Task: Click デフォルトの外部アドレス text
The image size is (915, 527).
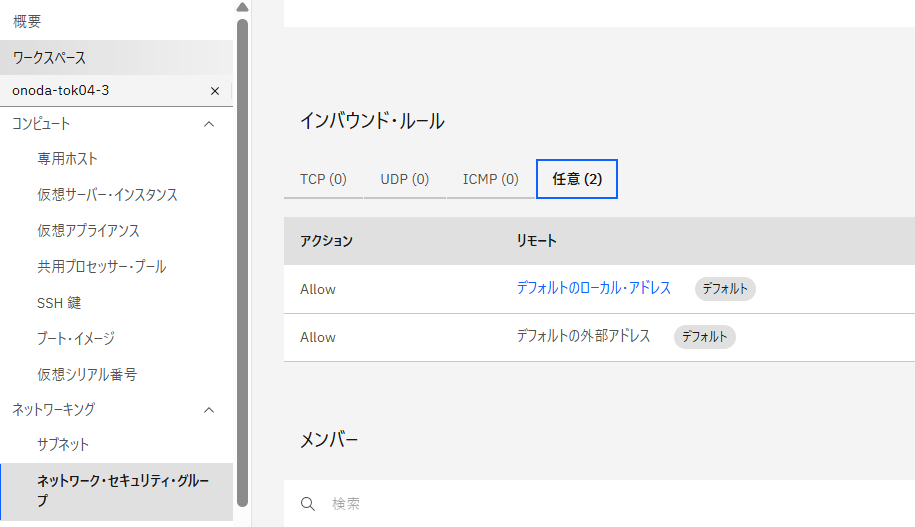Action: click(583, 336)
